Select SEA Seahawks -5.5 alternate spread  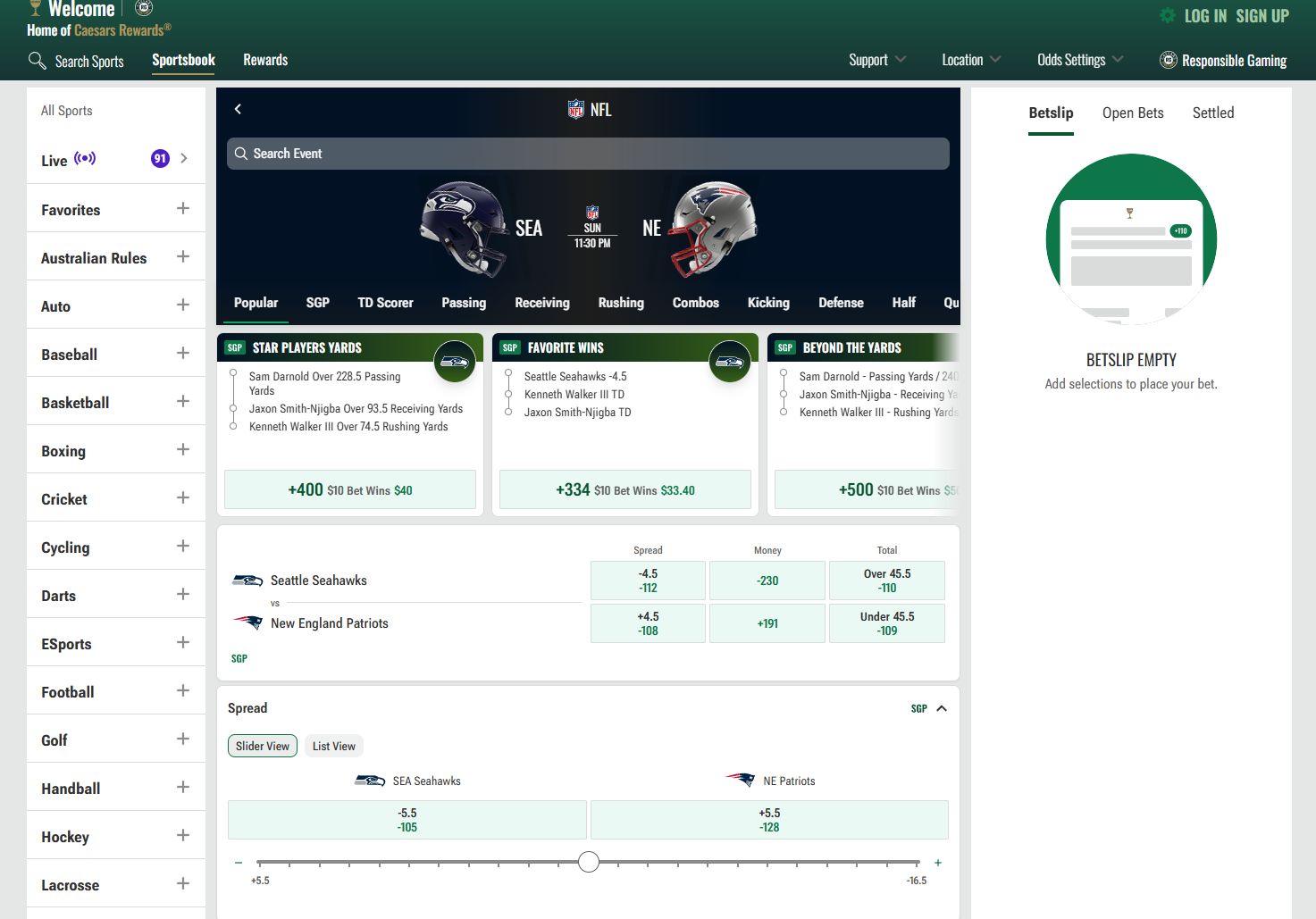(x=407, y=820)
